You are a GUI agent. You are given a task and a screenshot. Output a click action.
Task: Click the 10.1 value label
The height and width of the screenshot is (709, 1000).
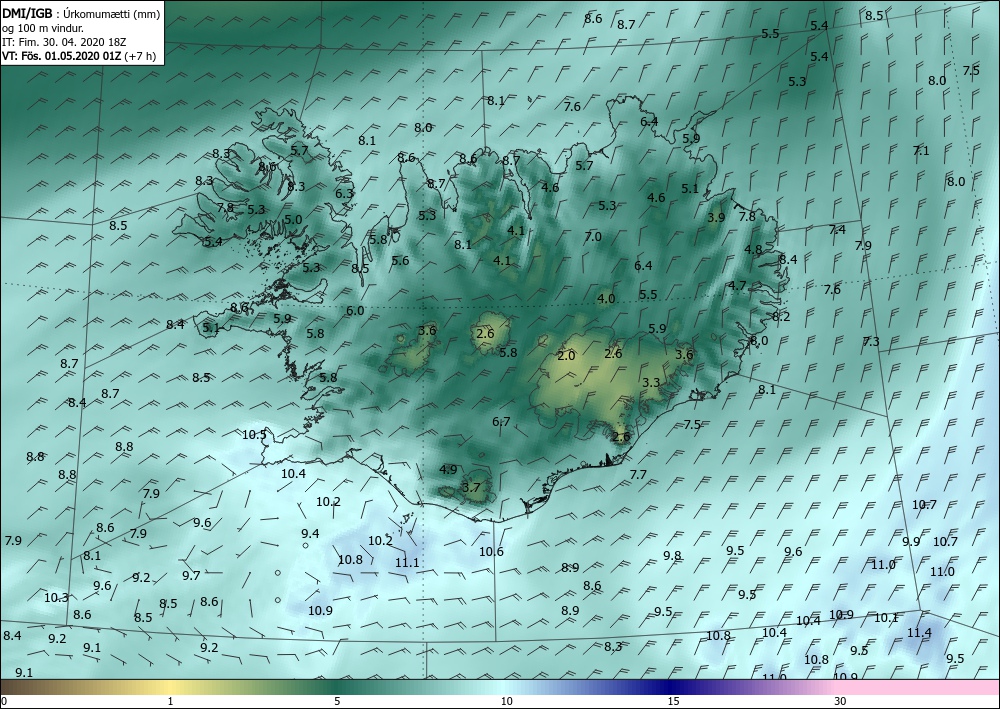coord(886,618)
